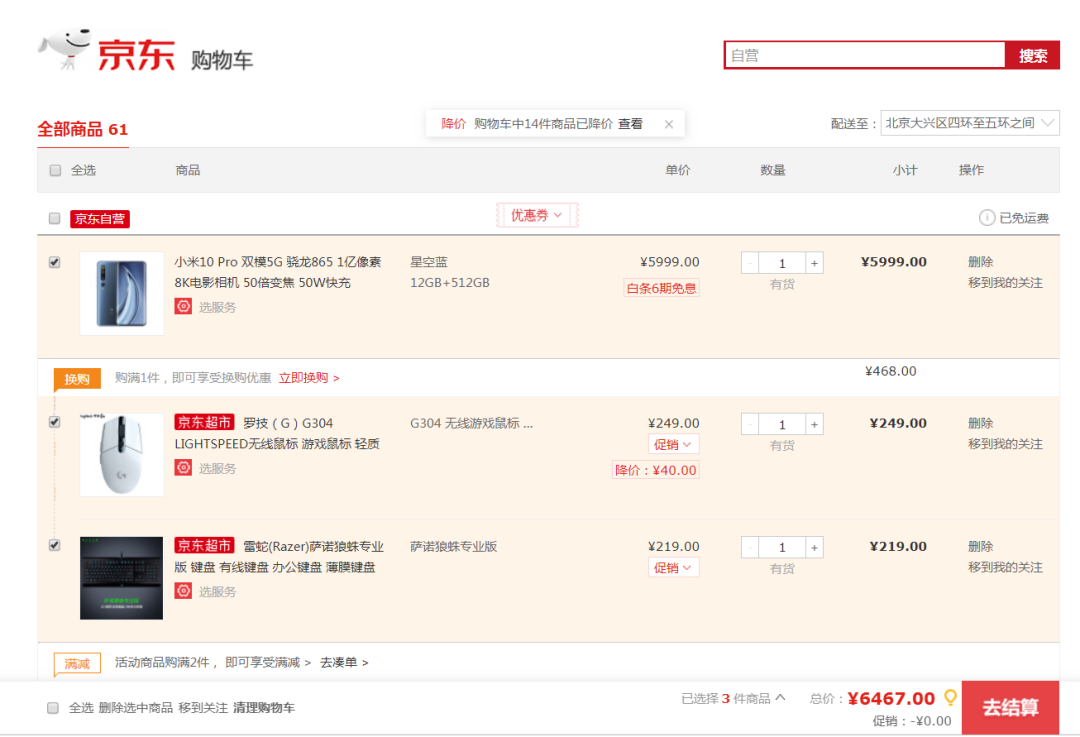Viewport: 1080px width, 737px height.
Task: Open the delivery address dropdown 北京大兴区
Action: coord(970,123)
